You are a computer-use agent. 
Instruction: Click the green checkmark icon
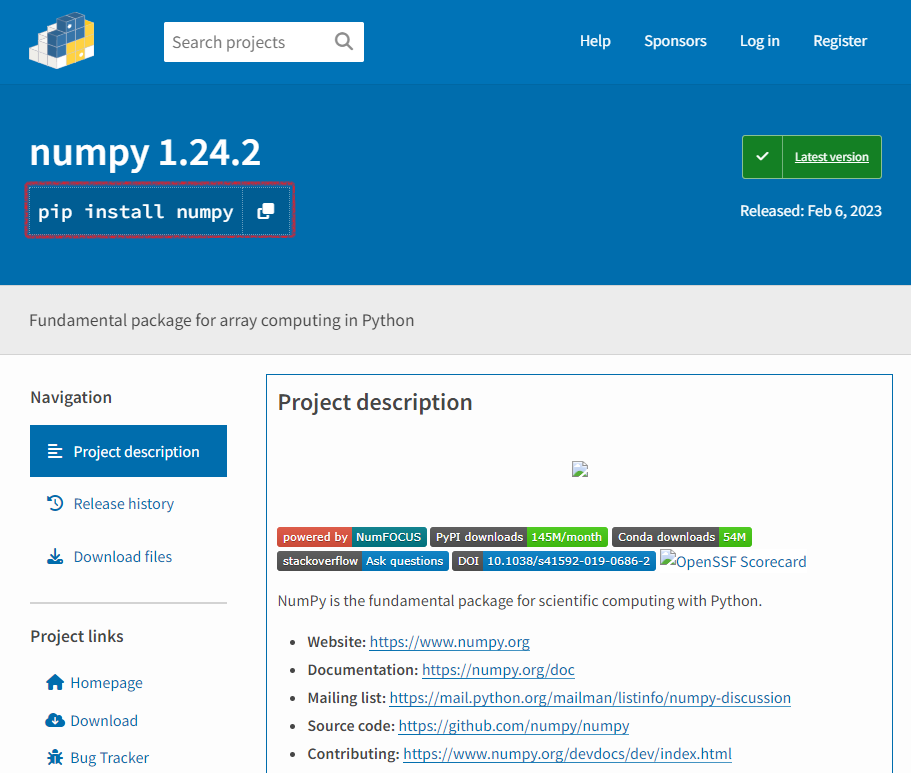(762, 156)
